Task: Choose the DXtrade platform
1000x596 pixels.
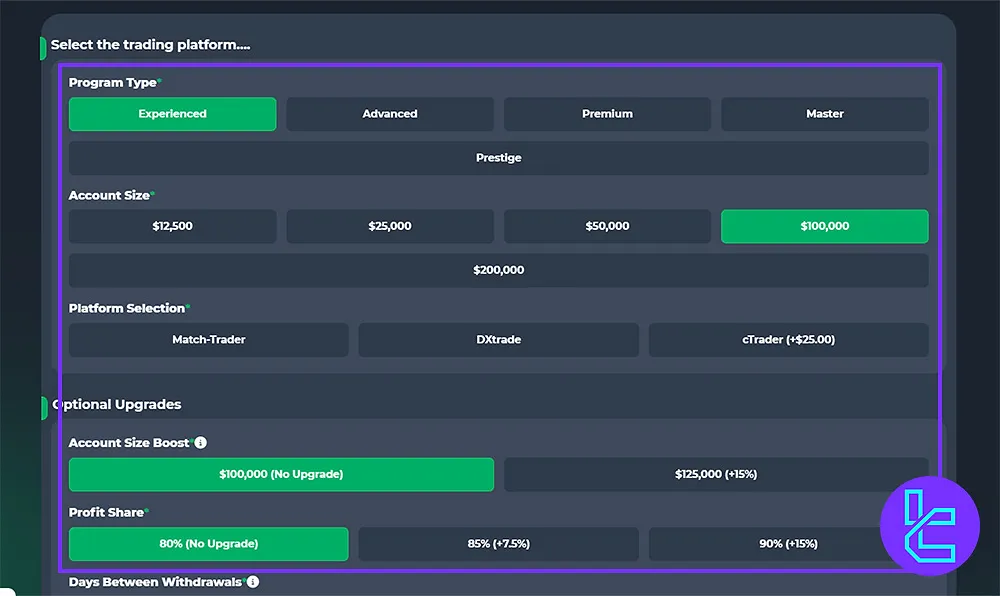Action: tap(498, 339)
